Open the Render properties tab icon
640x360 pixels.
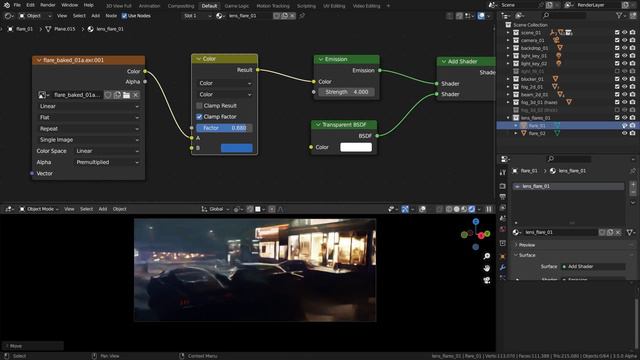(x=502, y=186)
